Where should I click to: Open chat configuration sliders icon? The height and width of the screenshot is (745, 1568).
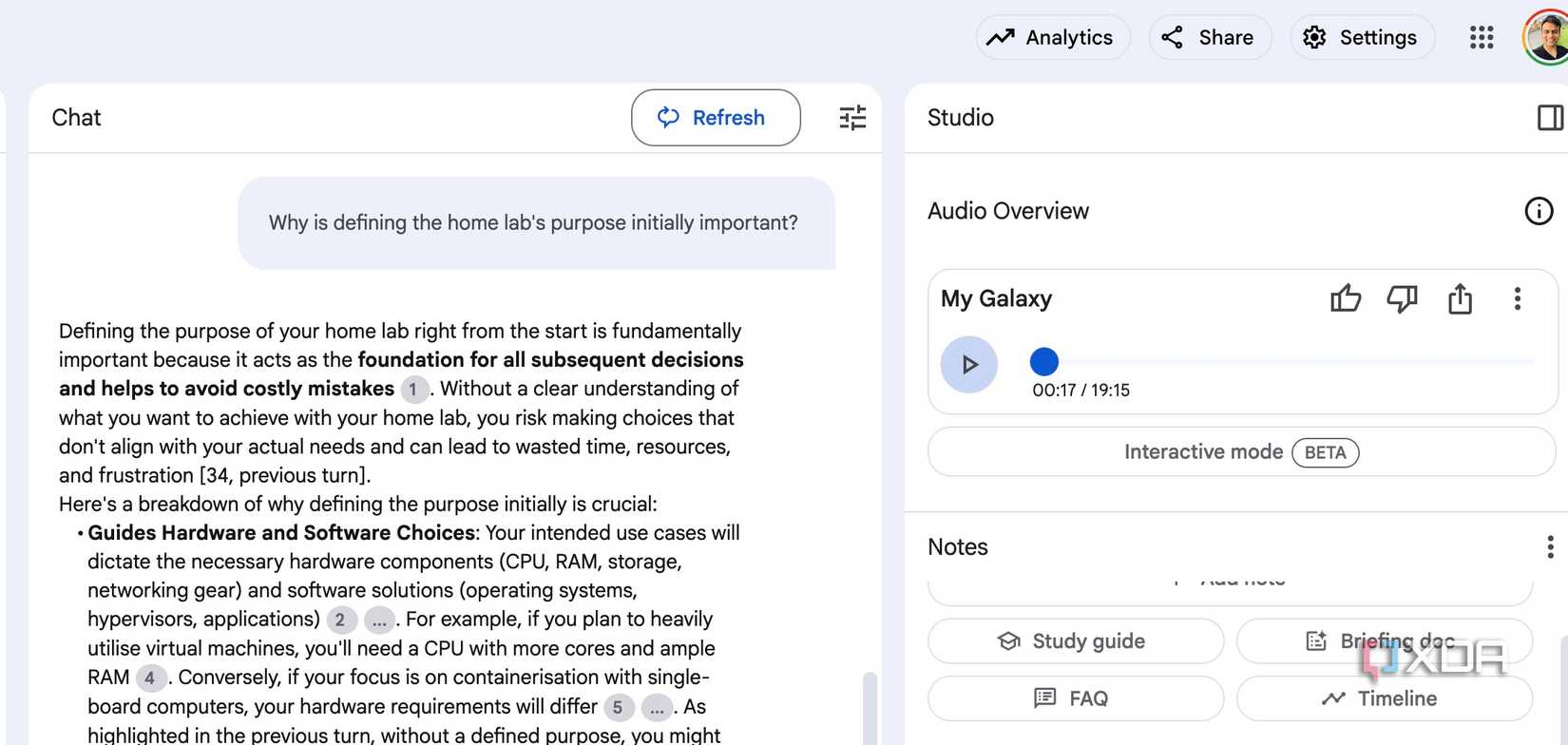pyautogui.click(x=852, y=118)
